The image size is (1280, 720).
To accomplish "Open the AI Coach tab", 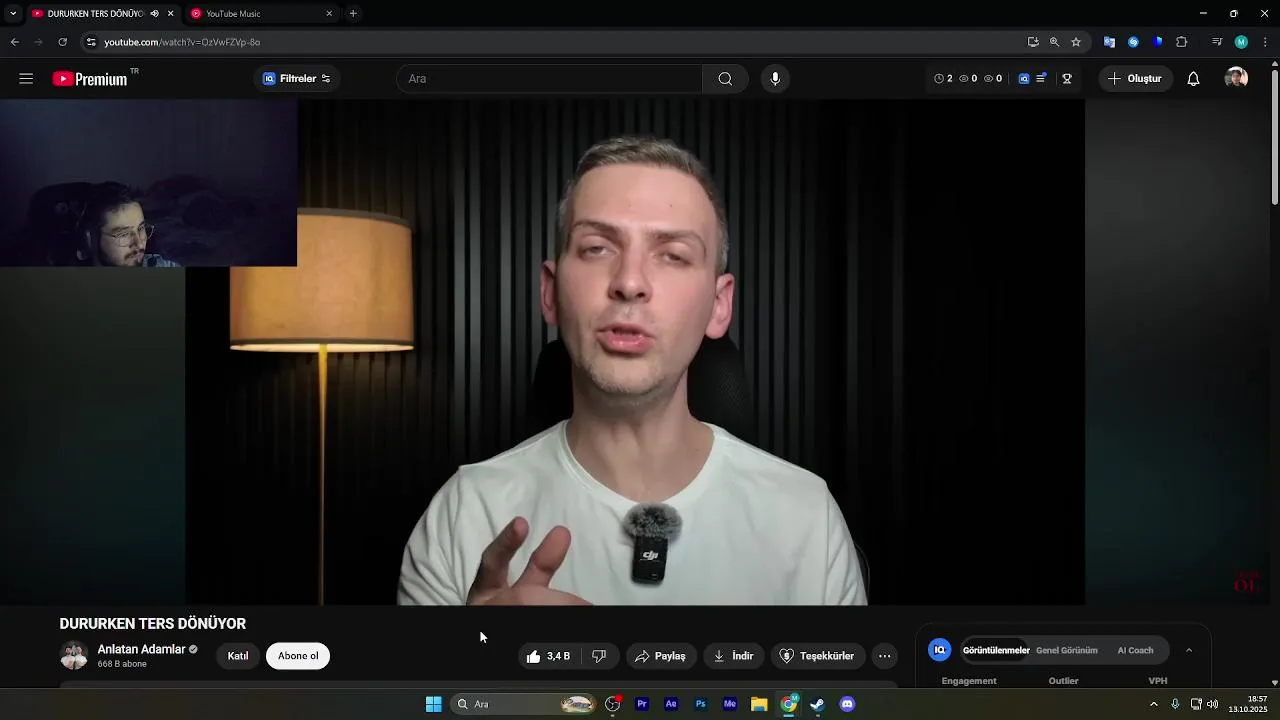I will pos(1135,650).
